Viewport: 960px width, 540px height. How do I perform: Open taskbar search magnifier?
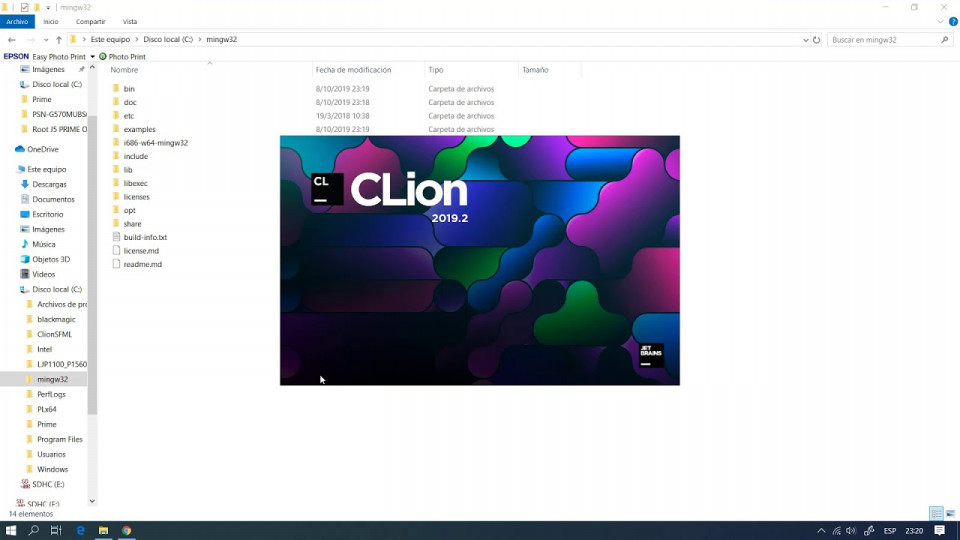click(x=34, y=530)
